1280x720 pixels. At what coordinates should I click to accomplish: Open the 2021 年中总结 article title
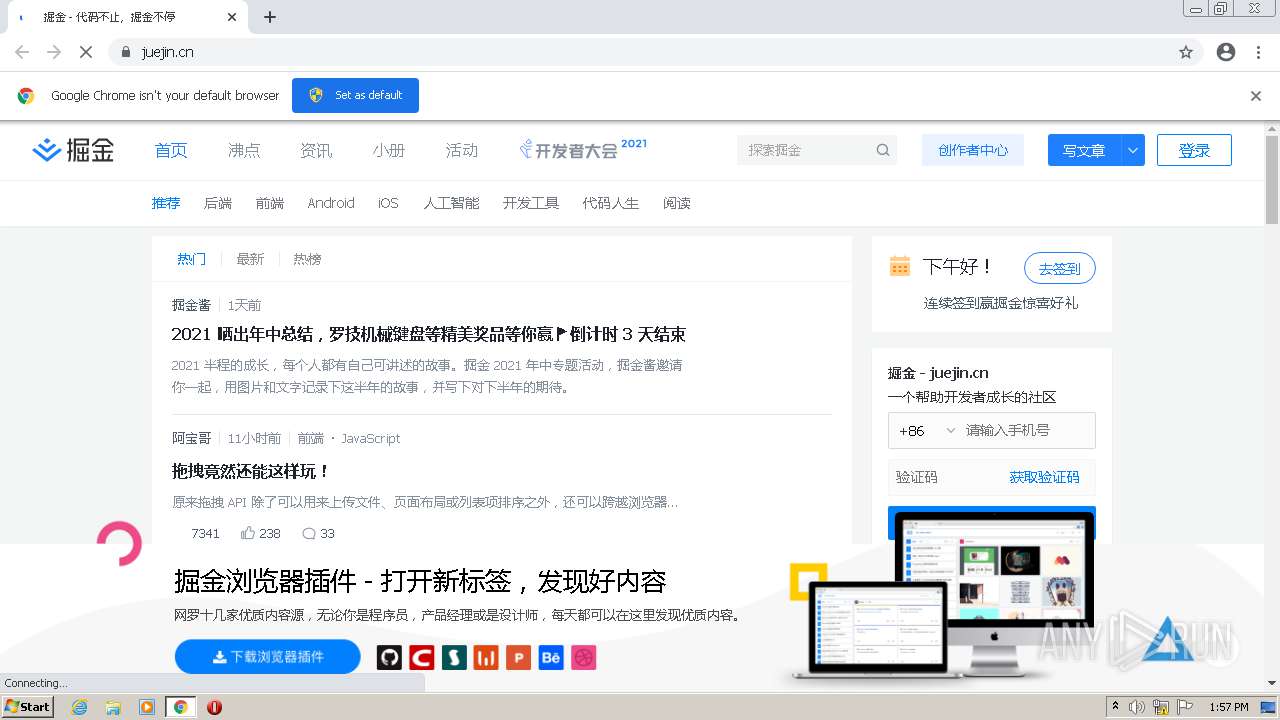coord(429,334)
